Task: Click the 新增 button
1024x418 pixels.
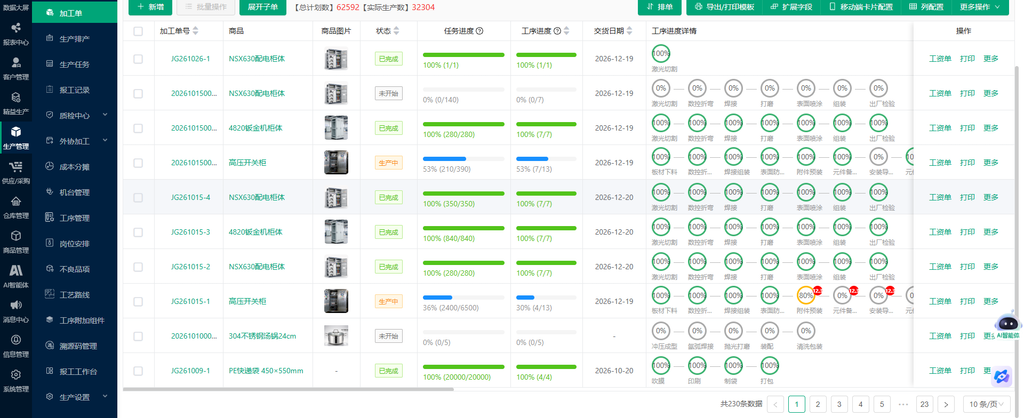Action: 150,7
